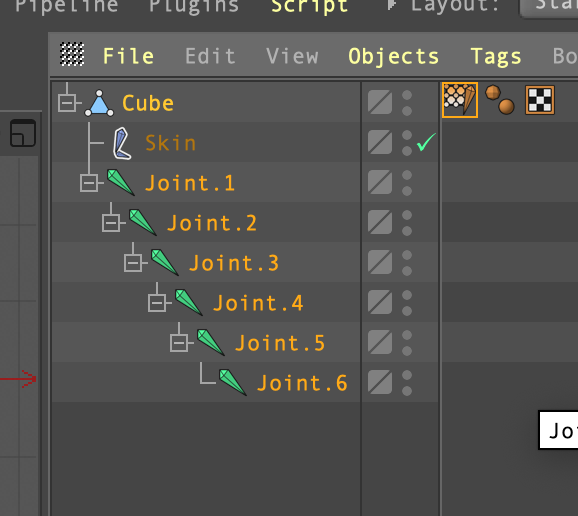
Task: Open the Object Manager File menu
Action: pos(128,56)
